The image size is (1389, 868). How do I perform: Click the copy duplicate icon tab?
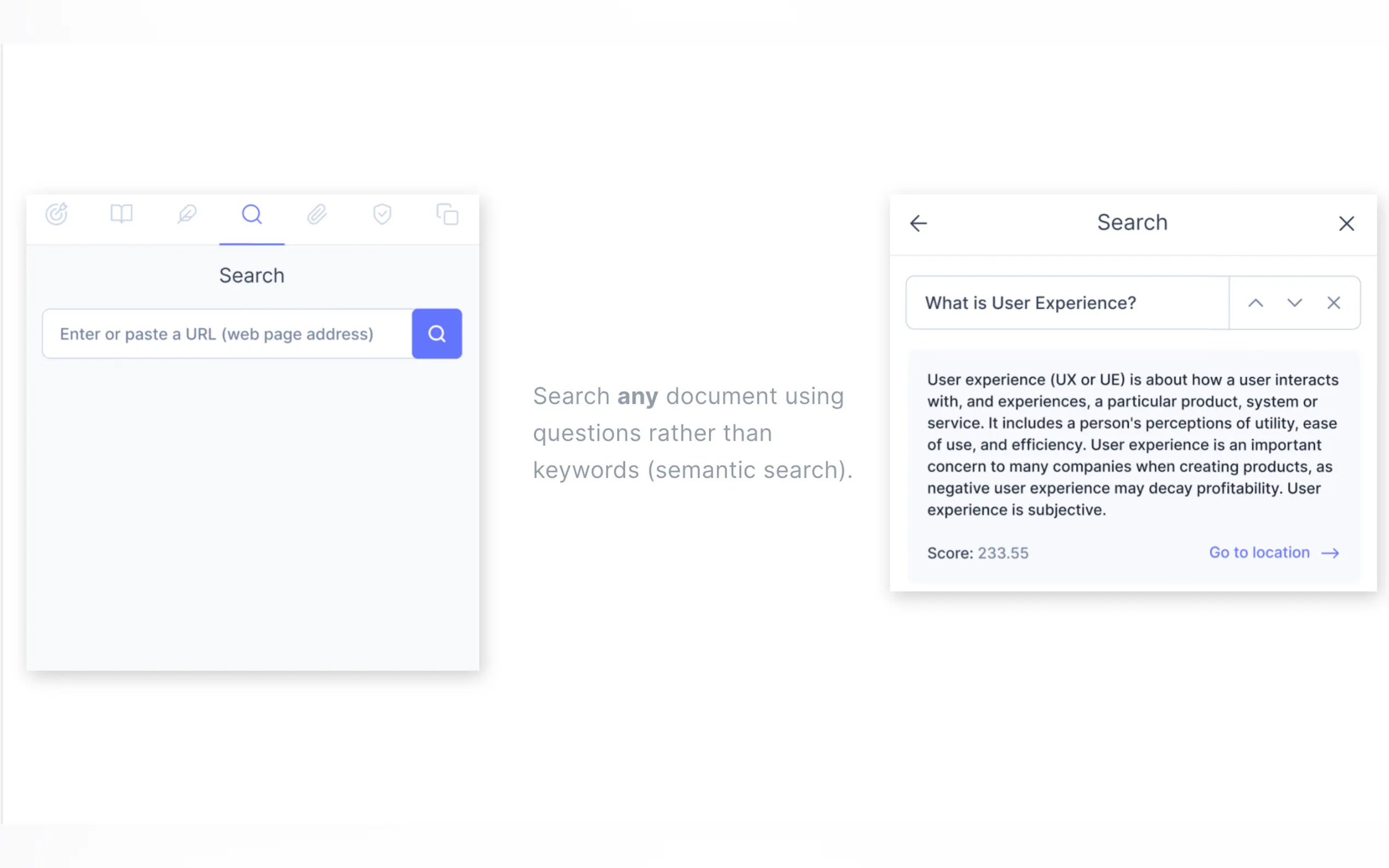coord(447,214)
